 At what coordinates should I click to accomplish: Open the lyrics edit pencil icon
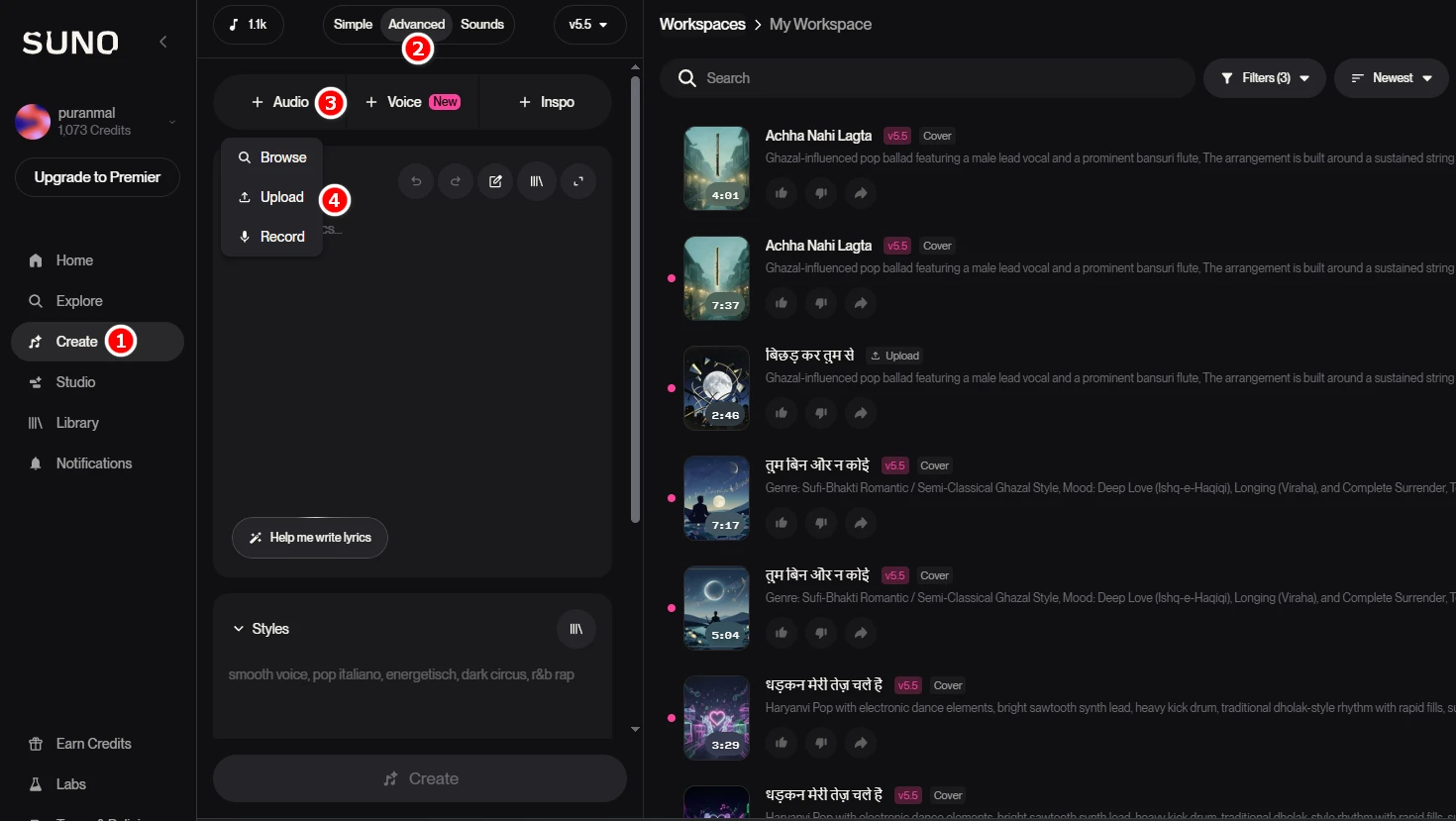click(495, 181)
